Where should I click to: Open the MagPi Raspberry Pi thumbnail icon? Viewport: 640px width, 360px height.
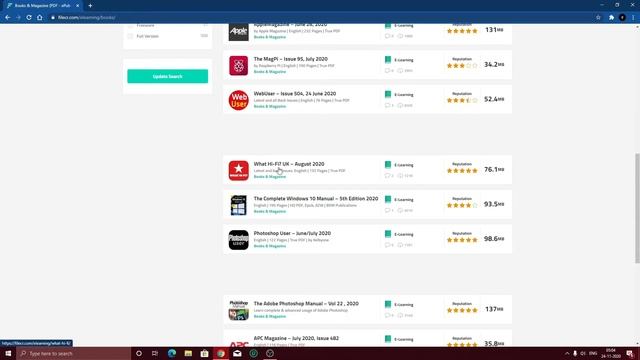pos(238,66)
